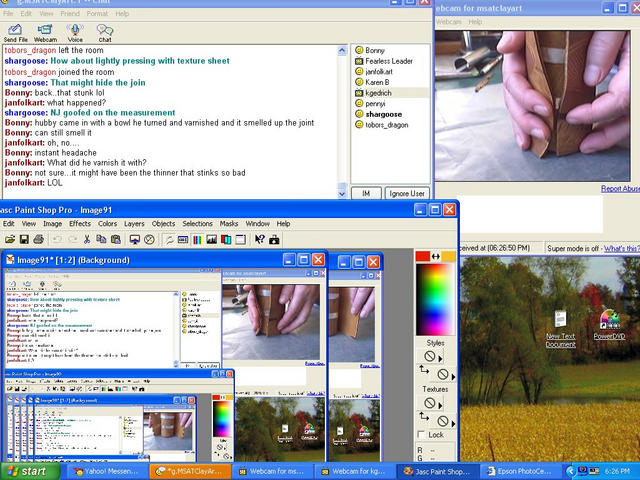Image resolution: width=640 pixels, height=480 pixels.
Task: Open New Text Document desktop icon
Action: (561, 329)
